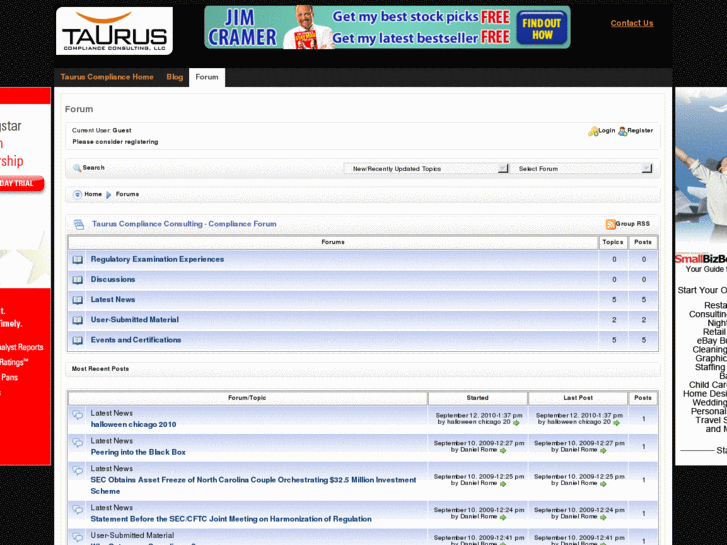Open Taurus Compliance Consulting - Compliance Forum link
Viewport: 727px width, 545px height.
tap(184, 224)
